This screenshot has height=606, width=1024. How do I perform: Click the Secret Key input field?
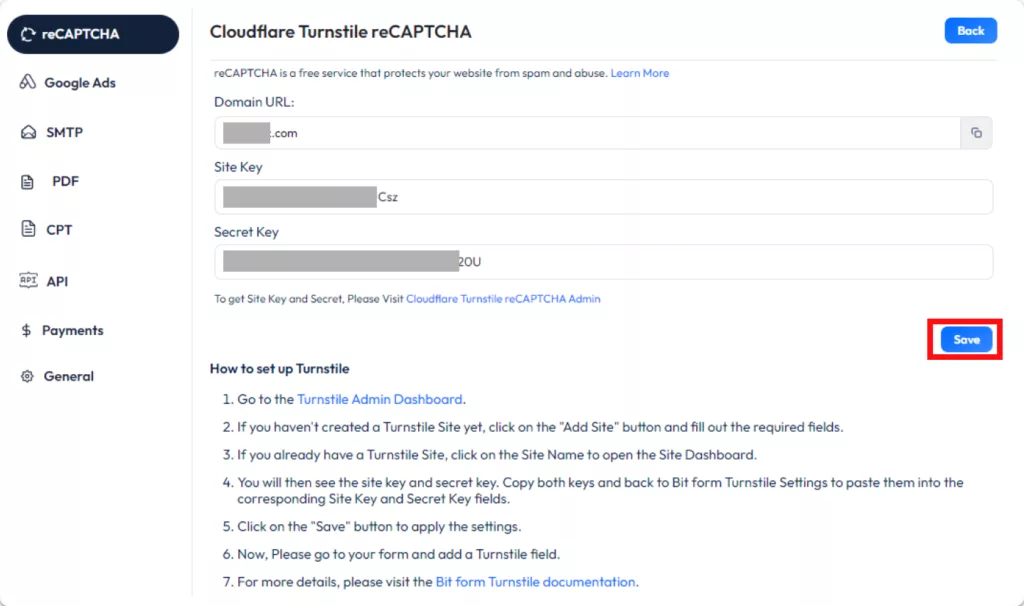[x=600, y=261]
